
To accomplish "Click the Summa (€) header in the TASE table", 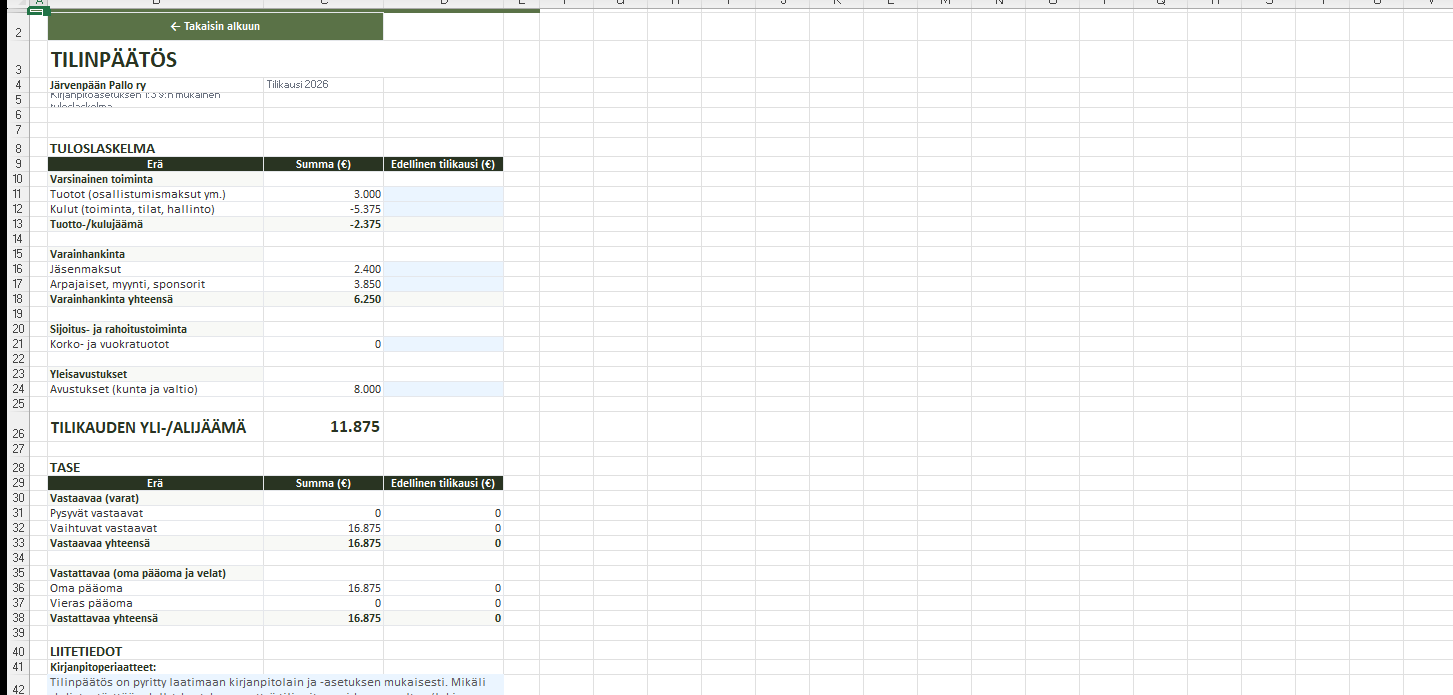I will coord(322,483).
